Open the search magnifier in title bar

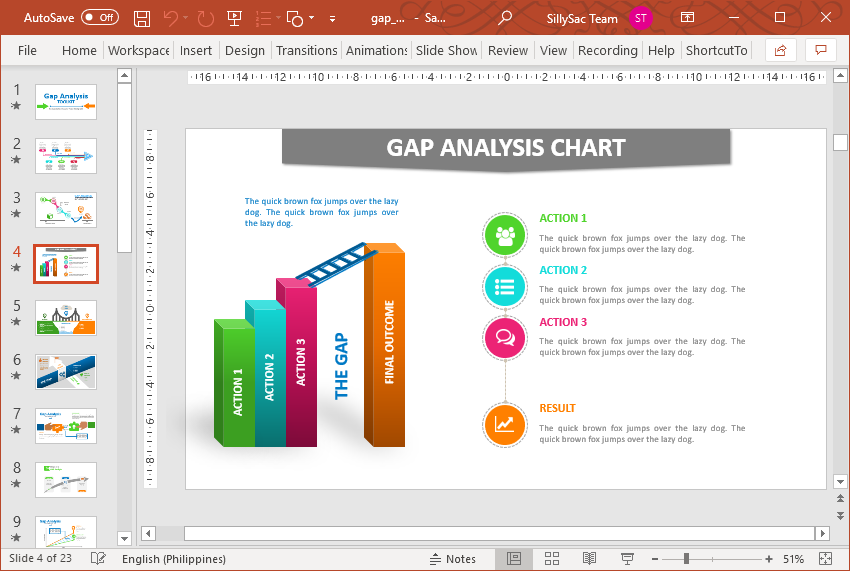tap(505, 18)
